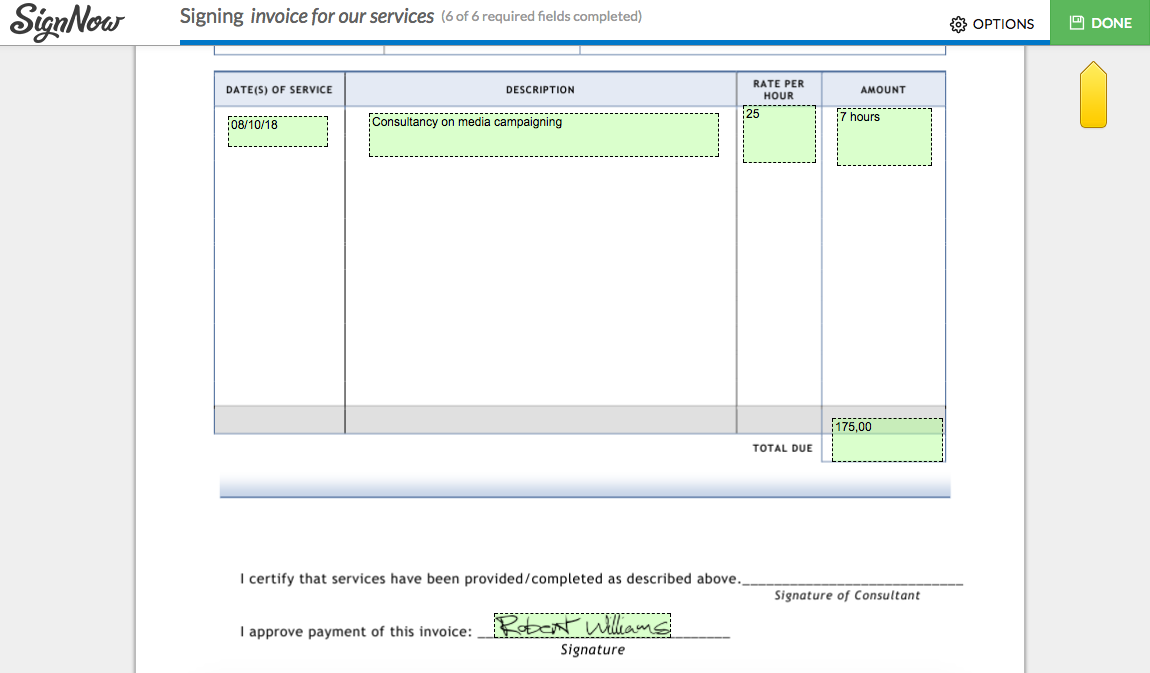
Task: Click the save disk icon on Done
Action: (1076, 23)
